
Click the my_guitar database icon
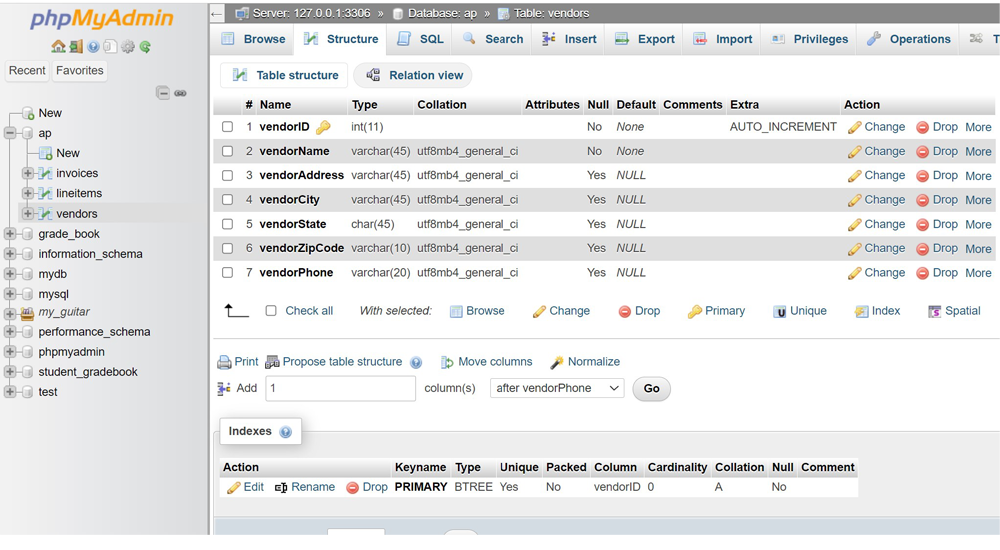pos(27,313)
